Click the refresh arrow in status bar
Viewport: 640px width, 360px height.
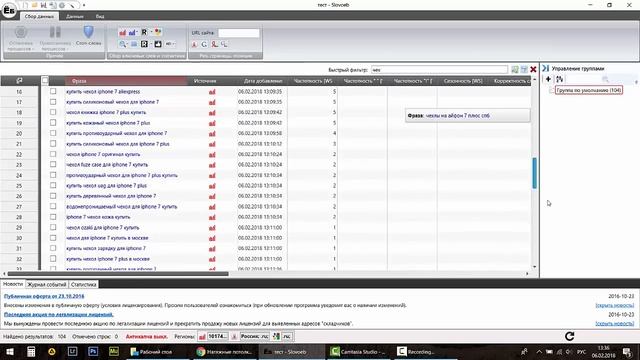click(569, 336)
